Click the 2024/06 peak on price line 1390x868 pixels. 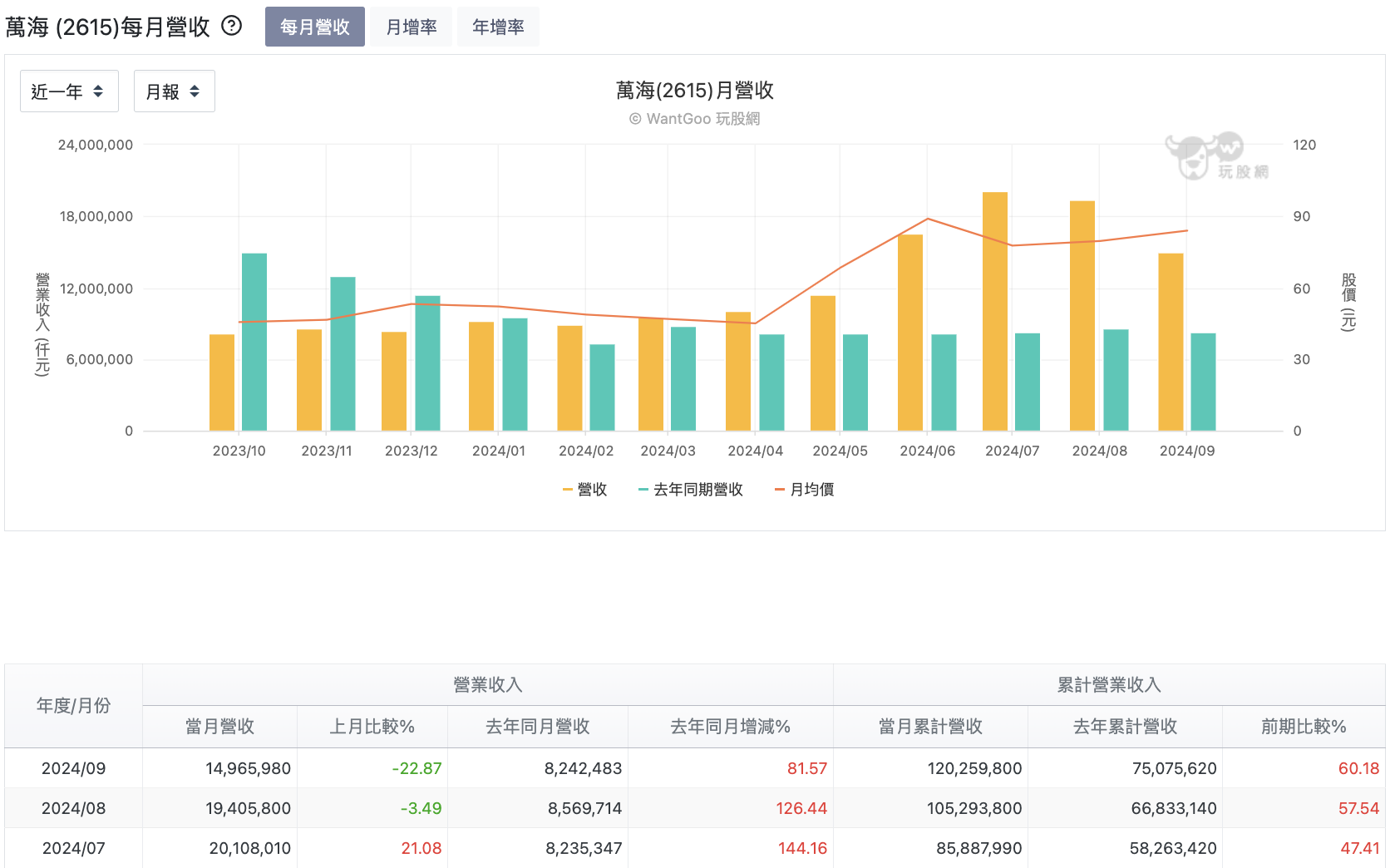(928, 219)
